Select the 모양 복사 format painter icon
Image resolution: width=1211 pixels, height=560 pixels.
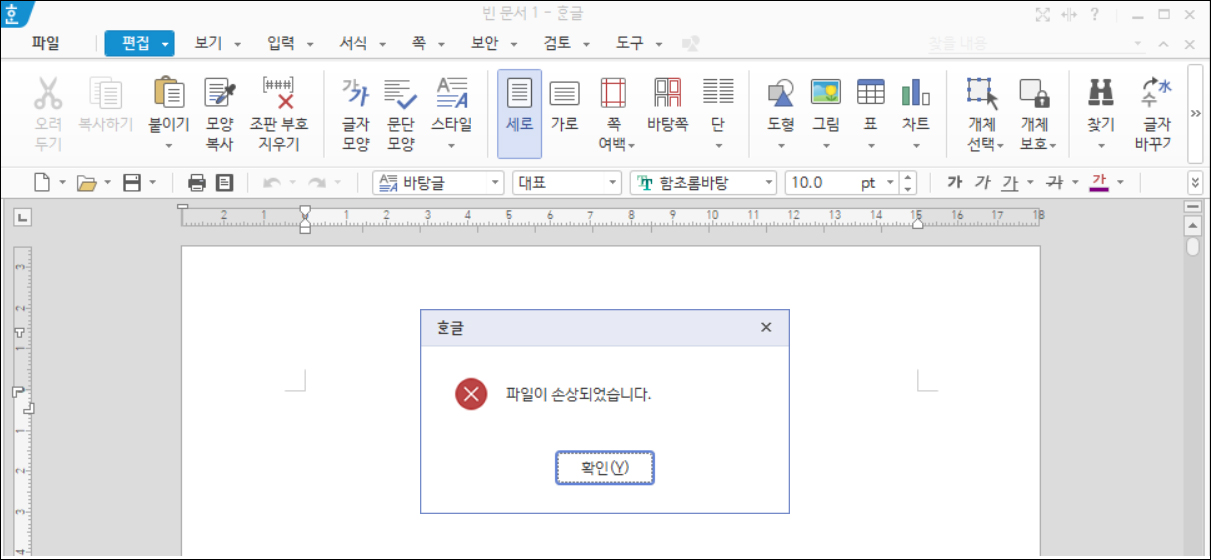pos(220,93)
